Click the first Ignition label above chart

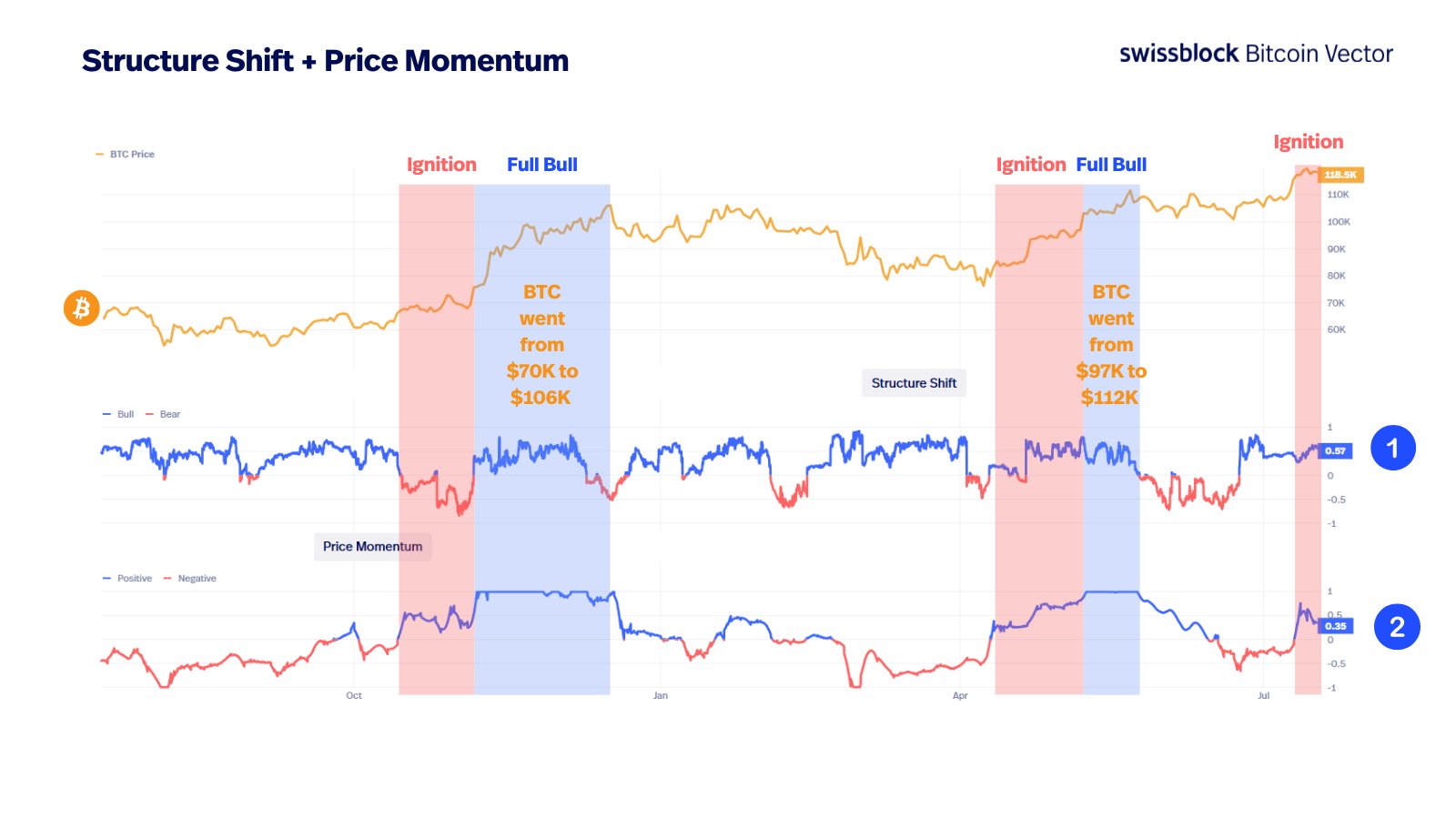tap(441, 165)
